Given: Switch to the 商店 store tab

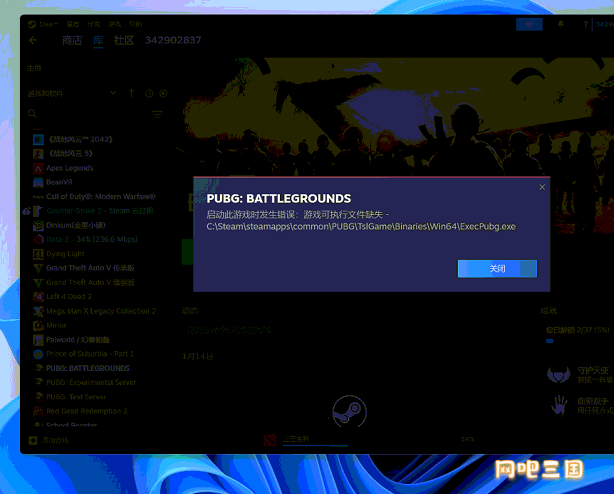Looking at the screenshot, I should (72, 40).
